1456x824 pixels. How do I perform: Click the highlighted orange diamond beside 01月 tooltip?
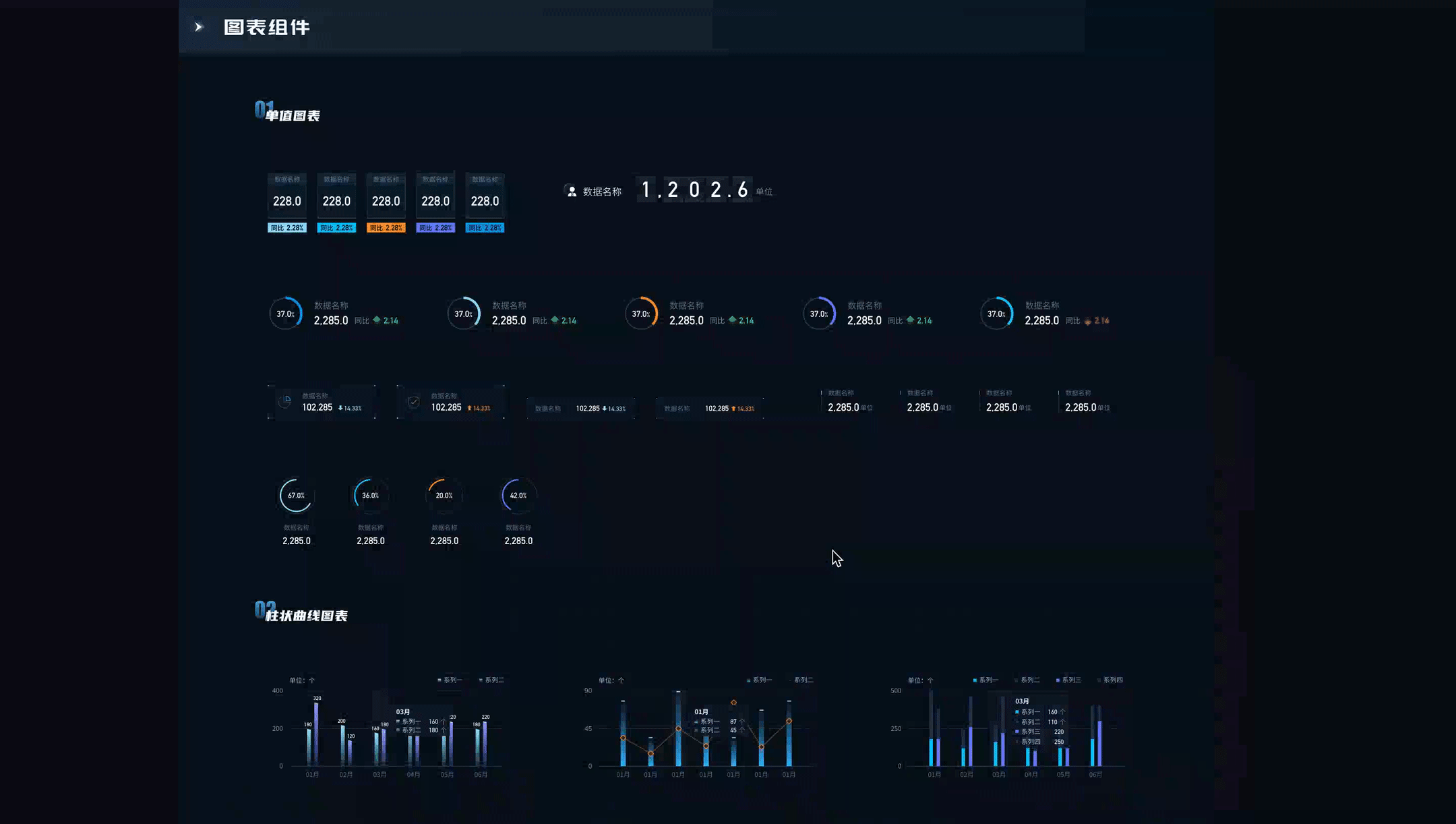[x=733, y=703]
